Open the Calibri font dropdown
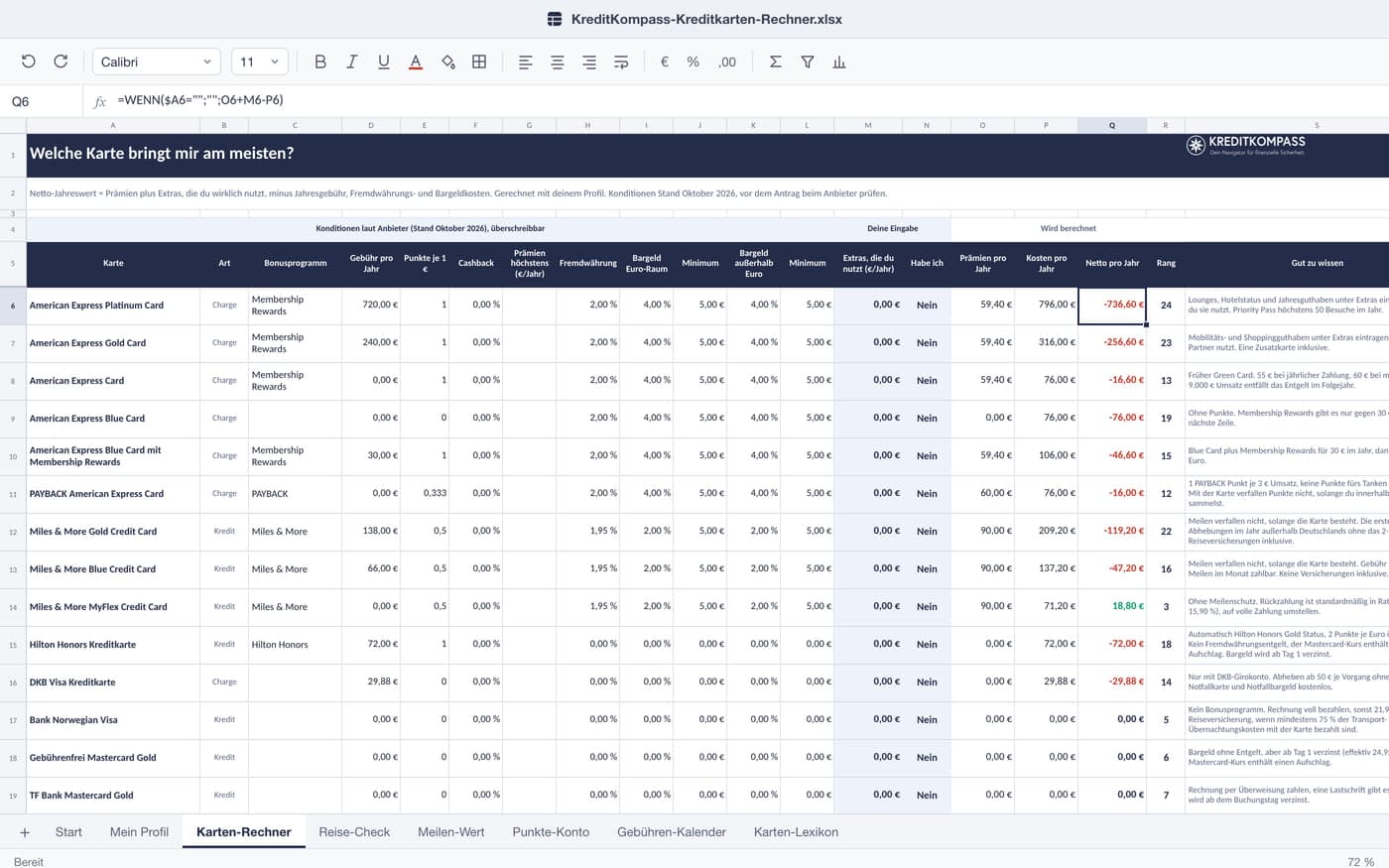The width and height of the screenshot is (1389, 868). click(156, 62)
